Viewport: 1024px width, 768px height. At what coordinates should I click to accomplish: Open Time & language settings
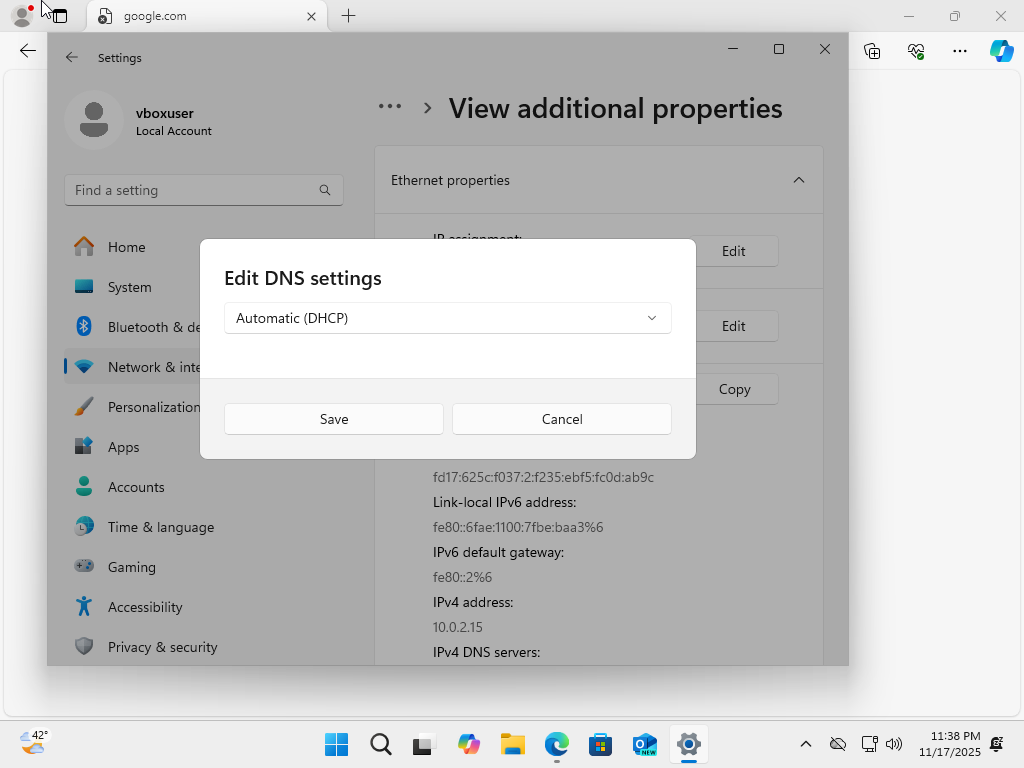(160, 527)
